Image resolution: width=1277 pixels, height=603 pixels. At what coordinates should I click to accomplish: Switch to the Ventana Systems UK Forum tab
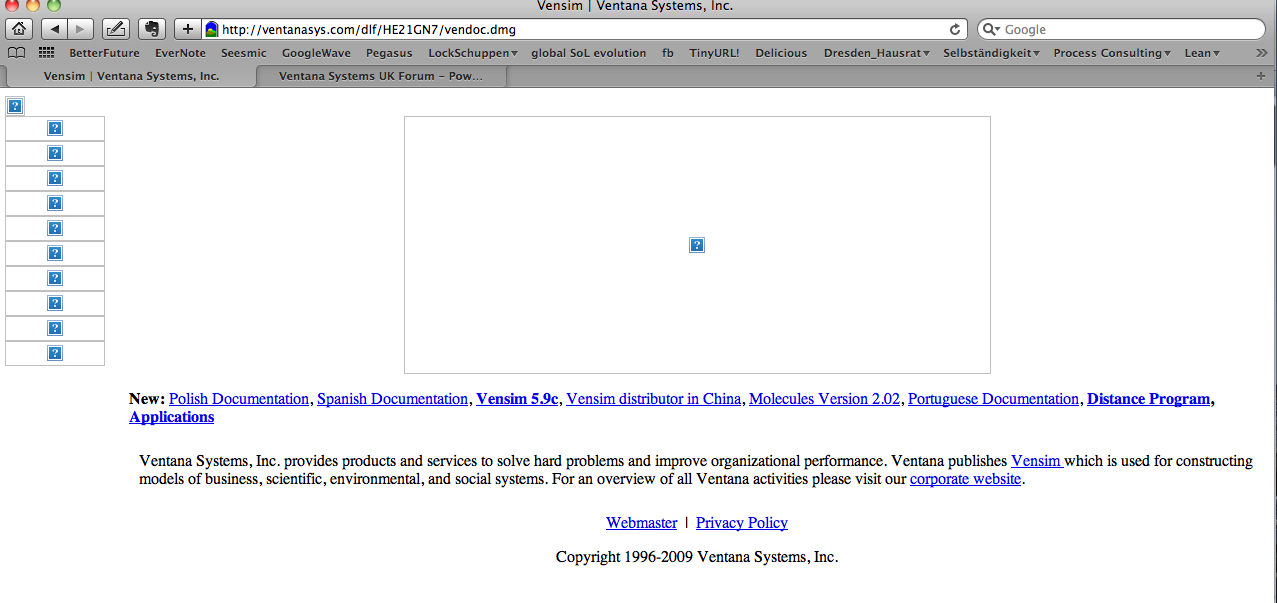381,76
